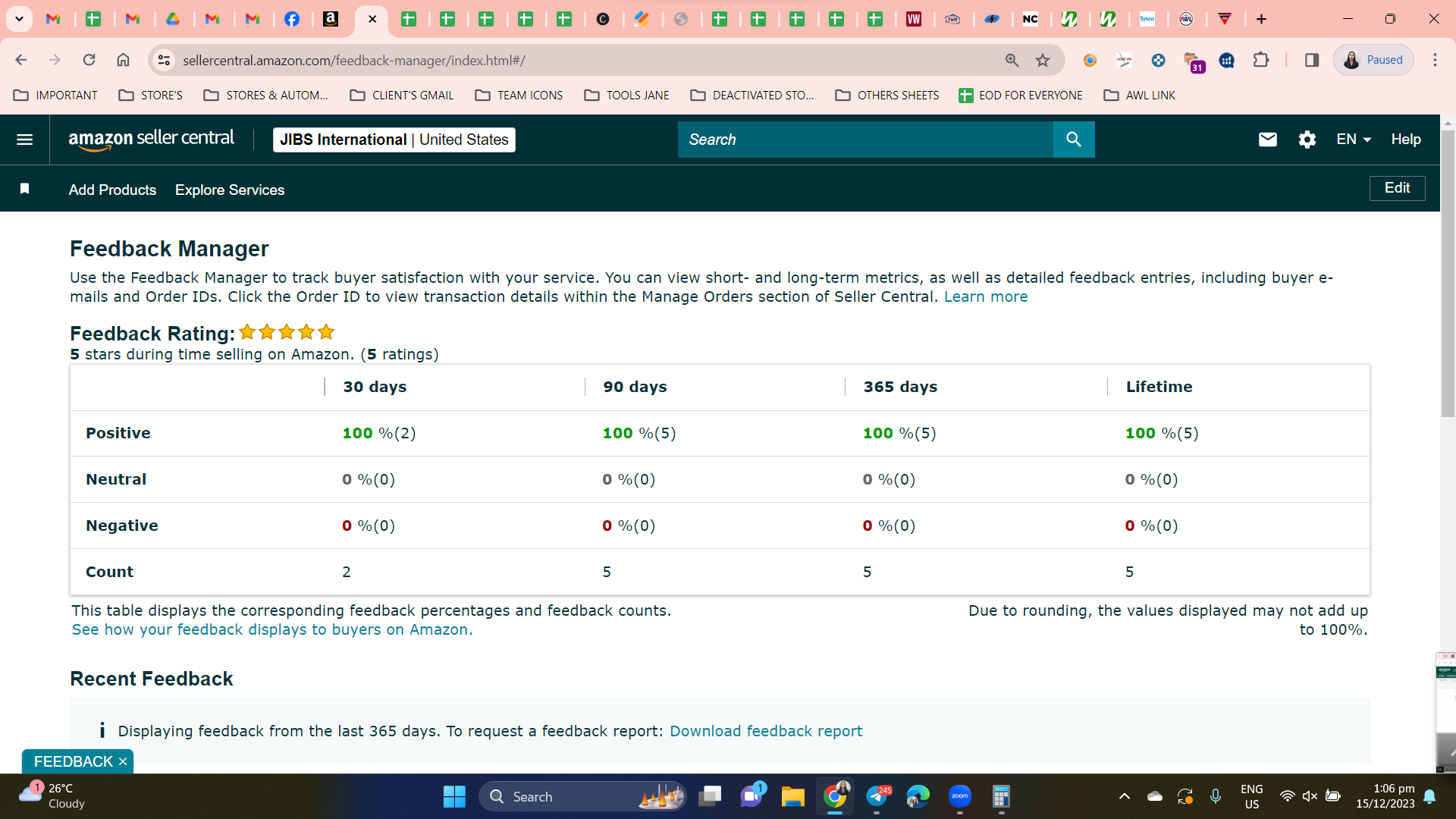Open EOD FOR EVERYONE bookmark
The width and height of the screenshot is (1456, 819).
1021,96
